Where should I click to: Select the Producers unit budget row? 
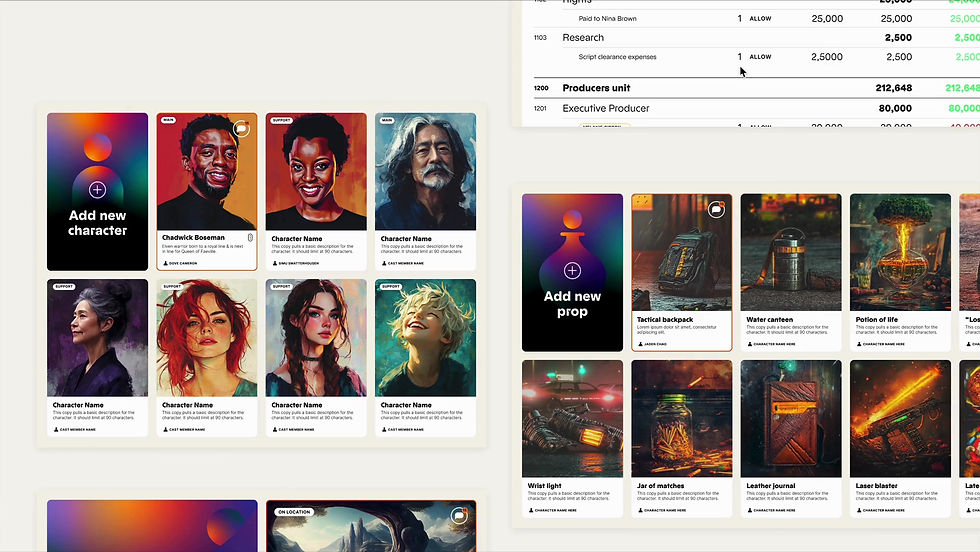click(x=756, y=88)
